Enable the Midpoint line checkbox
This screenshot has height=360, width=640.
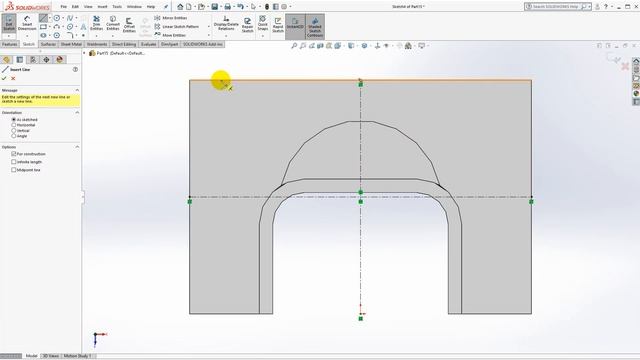pos(14,170)
